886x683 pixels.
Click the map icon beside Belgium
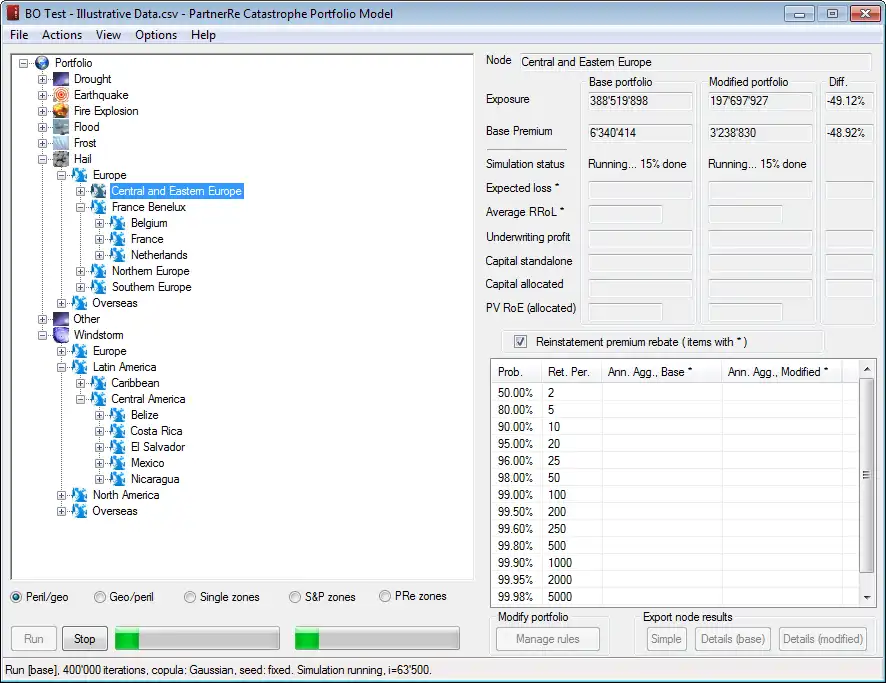coord(118,223)
